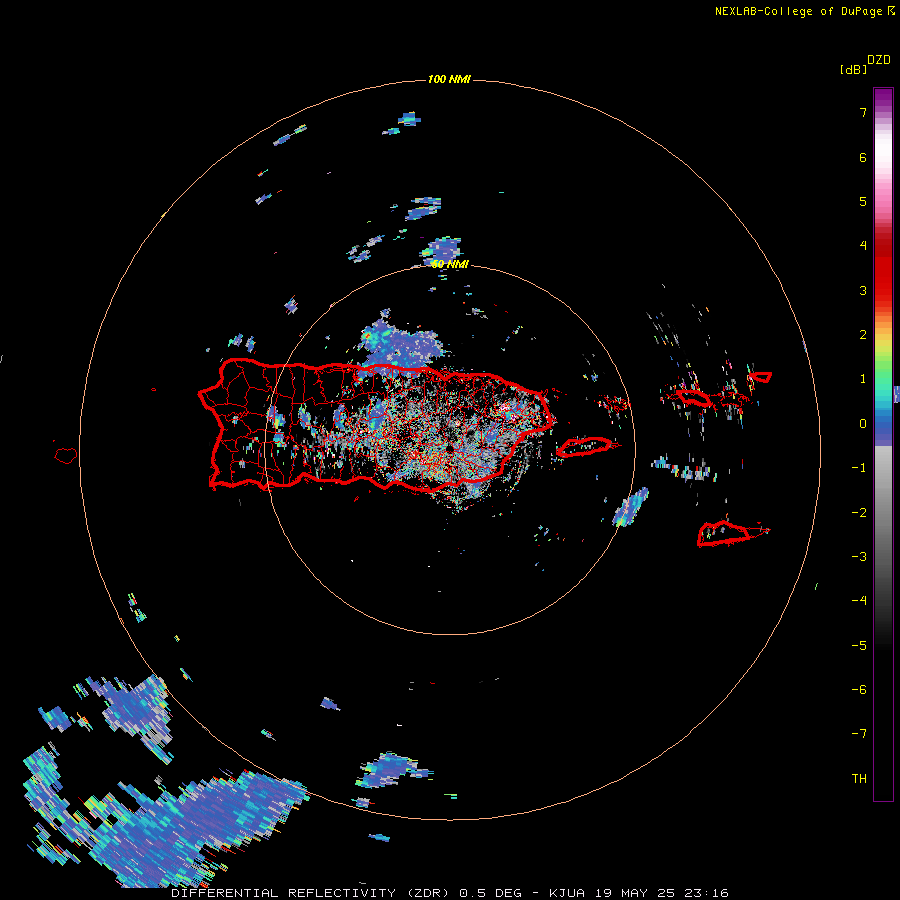
Task: Click the 6 tick label on color scale
Action: 863,157
